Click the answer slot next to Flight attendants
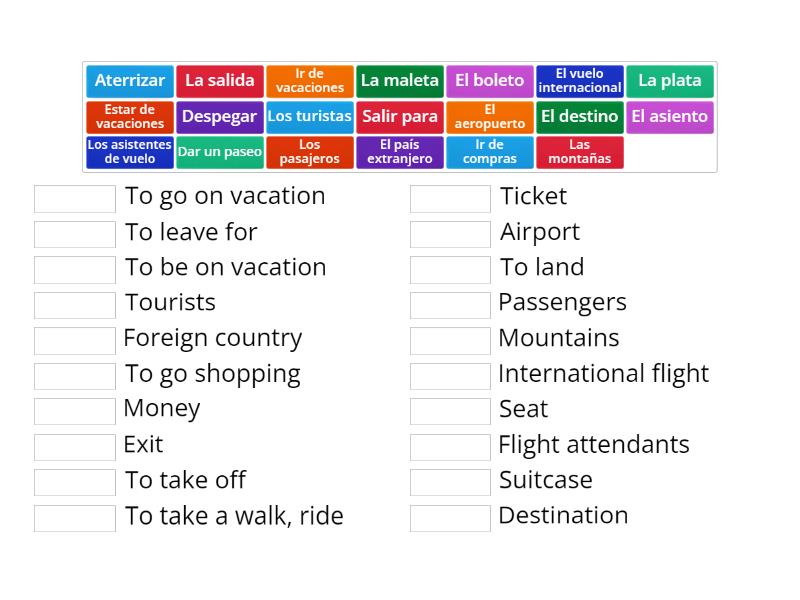800x600 pixels. coord(449,446)
